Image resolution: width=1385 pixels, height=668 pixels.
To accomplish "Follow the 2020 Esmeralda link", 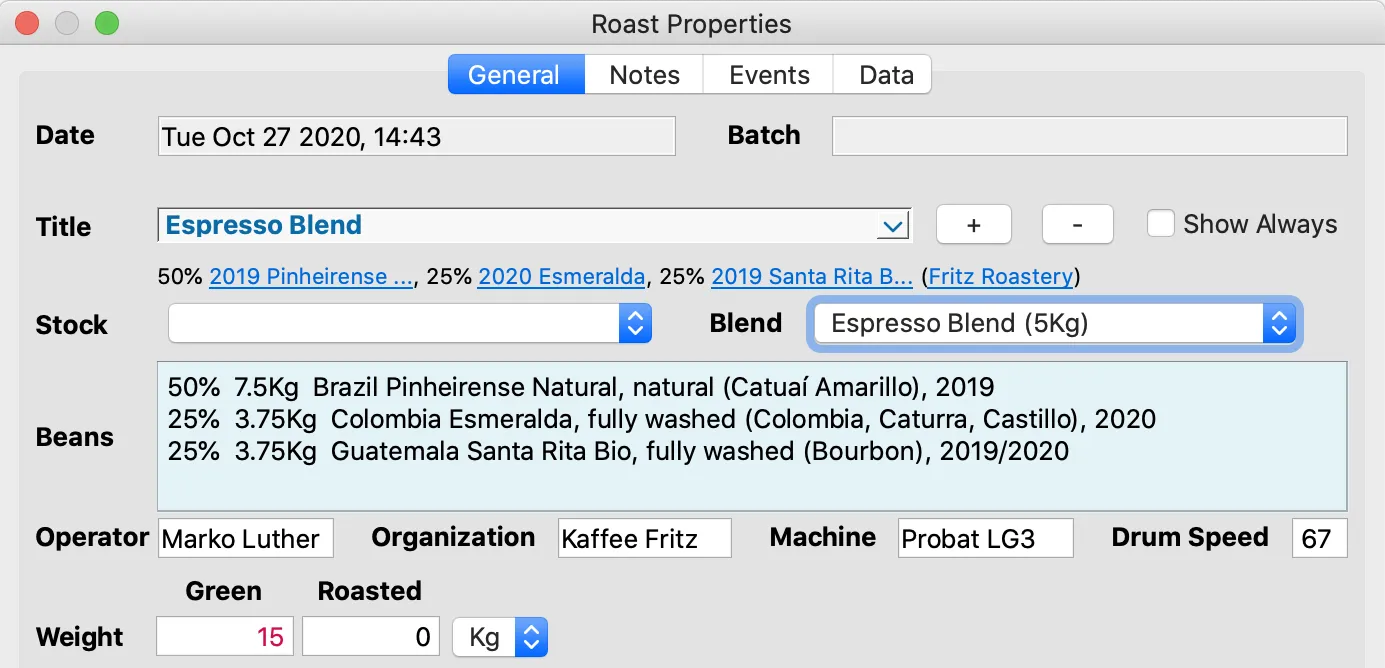I will pyautogui.click(x=561, y=277).
